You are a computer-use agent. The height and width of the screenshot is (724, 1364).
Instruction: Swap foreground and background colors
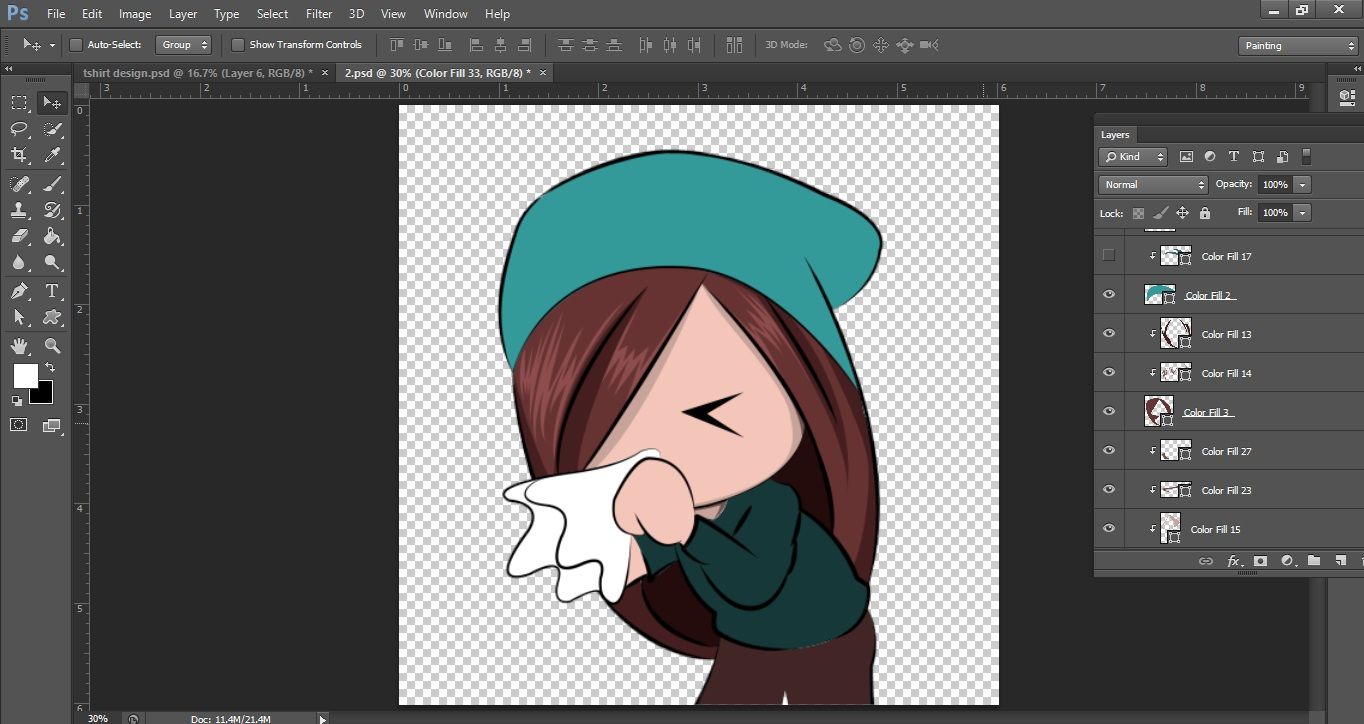[x=50, y=368]
